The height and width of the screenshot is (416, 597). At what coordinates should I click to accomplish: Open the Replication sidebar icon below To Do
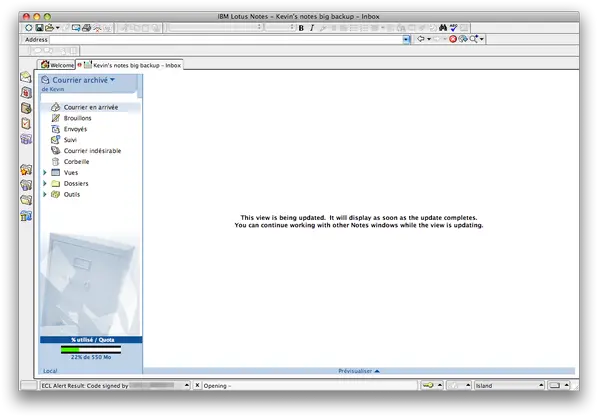[26, 139]
